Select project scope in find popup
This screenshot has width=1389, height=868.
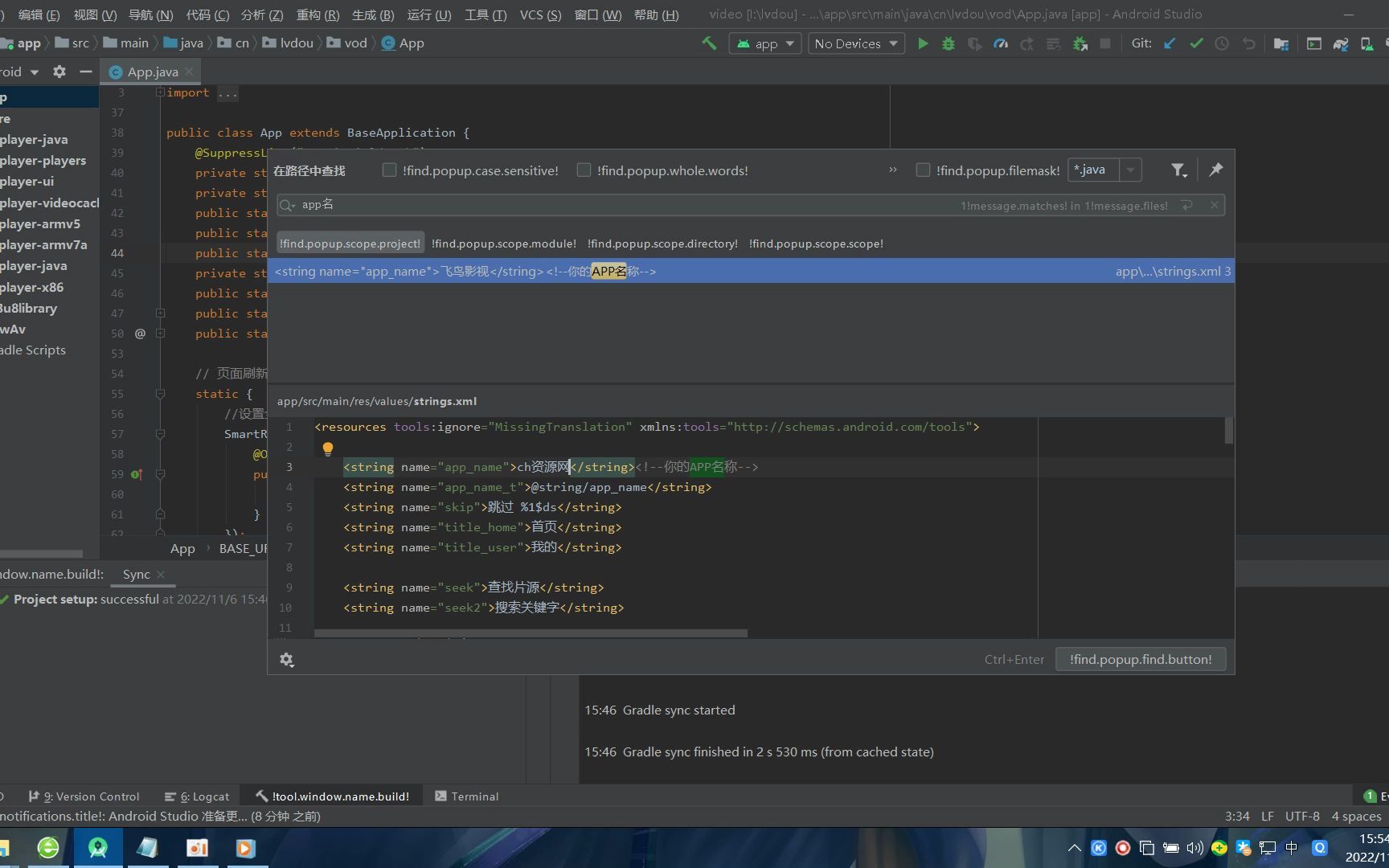(350, 244)
